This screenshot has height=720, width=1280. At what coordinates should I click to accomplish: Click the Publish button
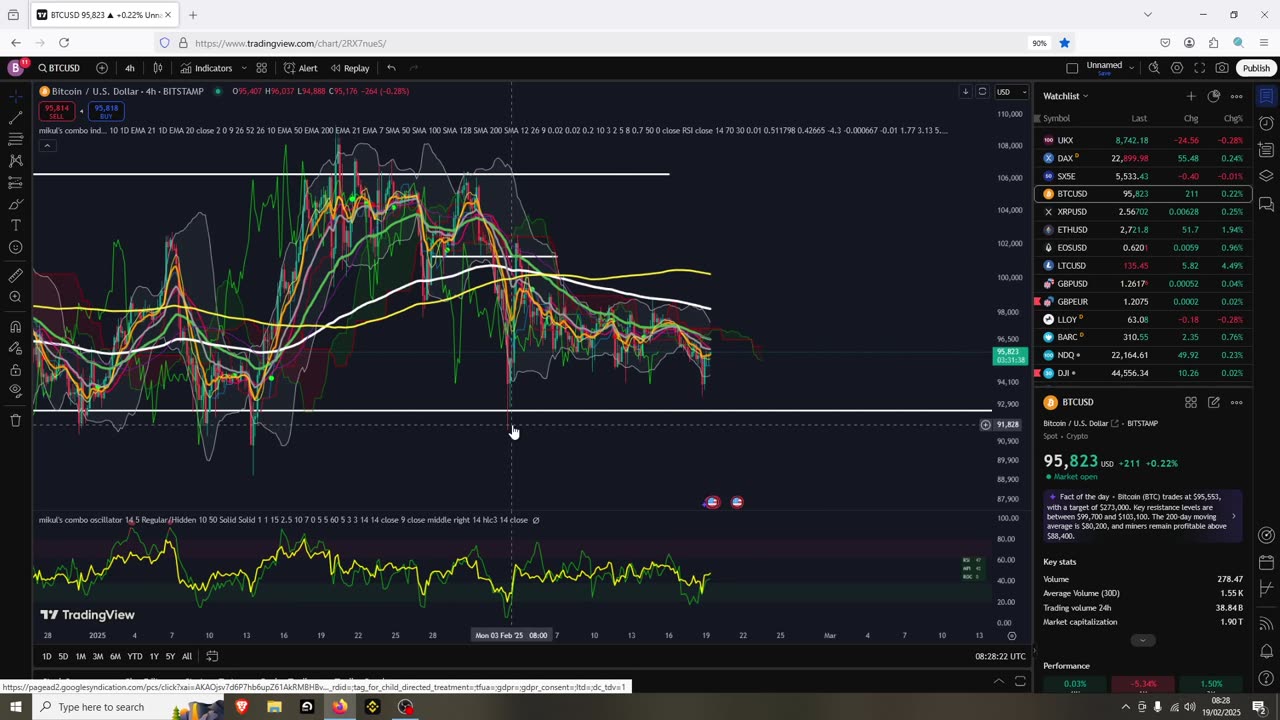click(x=1256, y=68)
